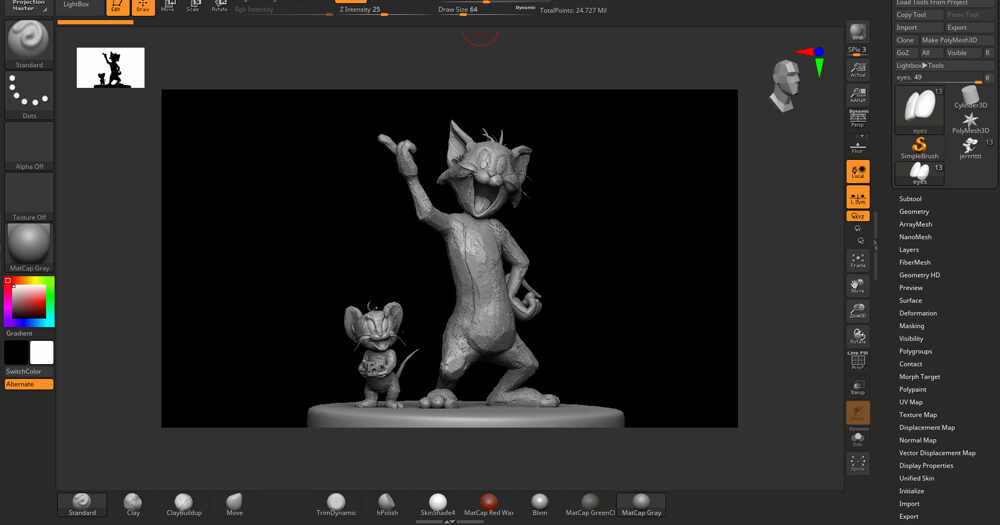
Task: Click Make PolyMesh3D button
Action: 956,40
